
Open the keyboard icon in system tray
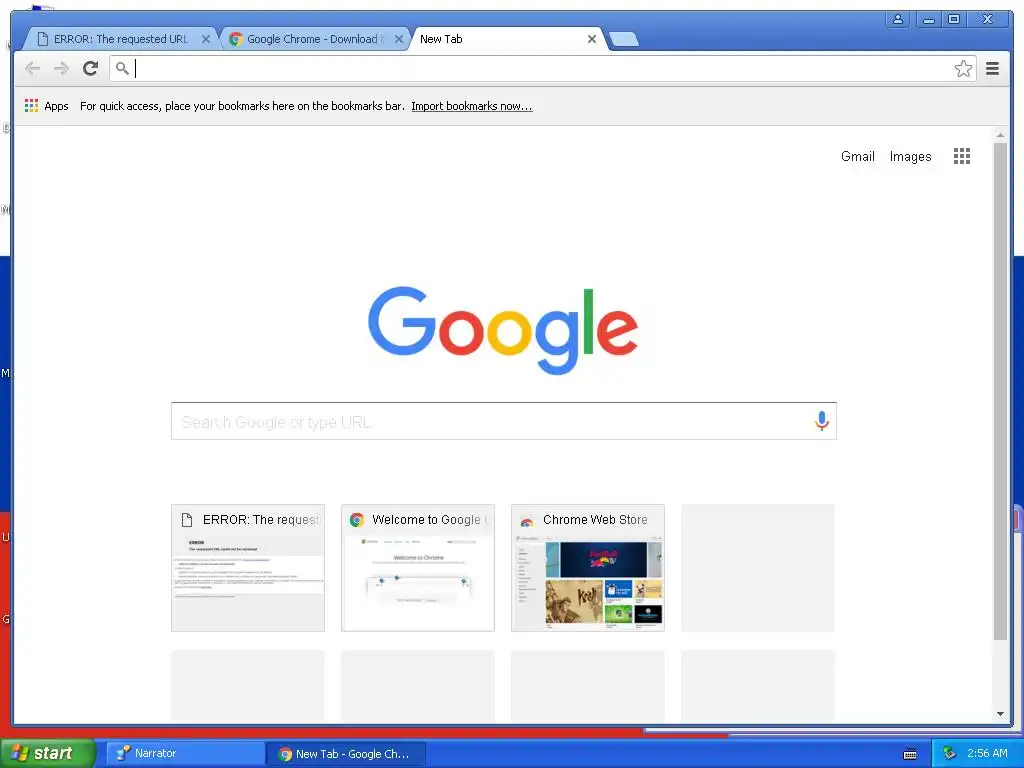tap(910, 754)
